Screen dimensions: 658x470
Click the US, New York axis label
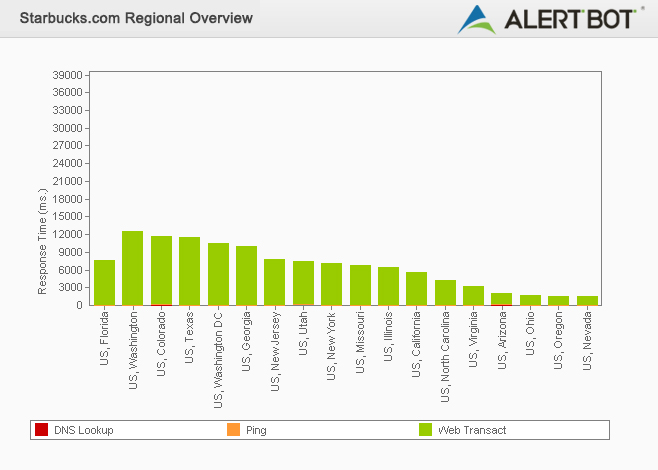coord(332,346)
